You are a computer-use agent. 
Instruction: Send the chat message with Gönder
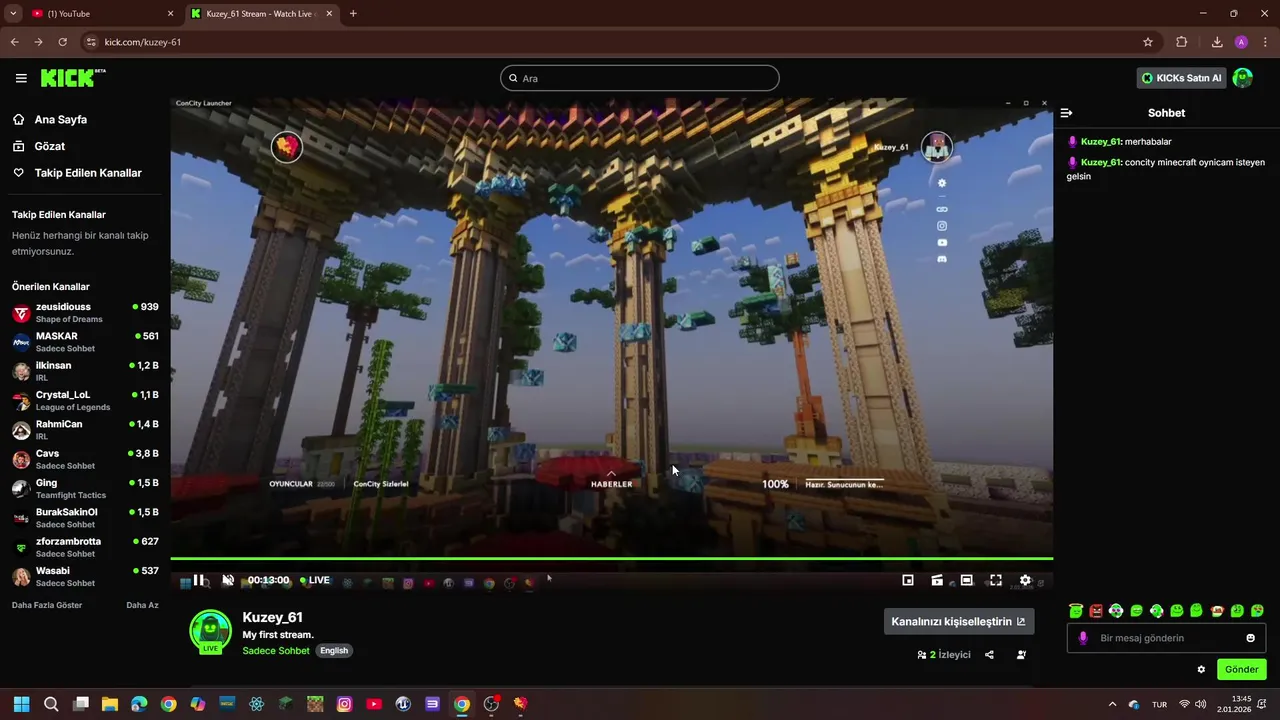[1241, 669]
